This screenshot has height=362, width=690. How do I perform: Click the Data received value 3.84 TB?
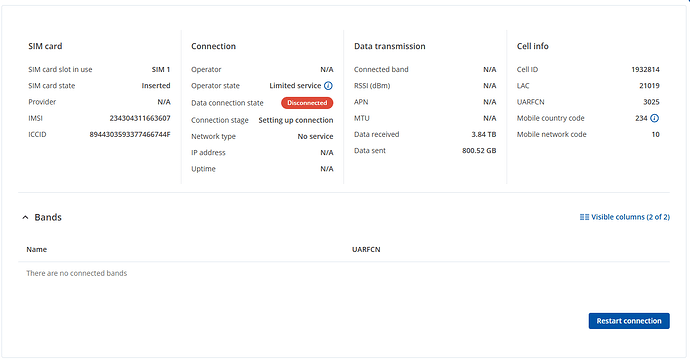click(484, 135)
